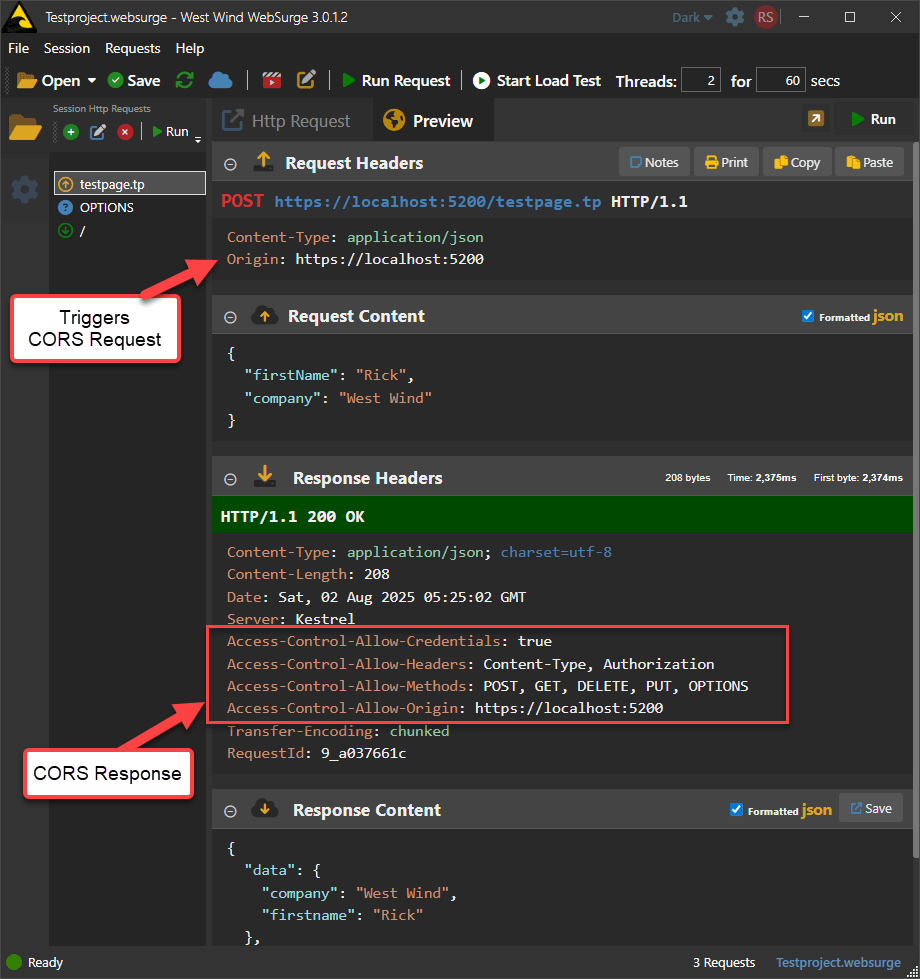Click the Threads count input field

pyautogui.click(x=700, y=81)
